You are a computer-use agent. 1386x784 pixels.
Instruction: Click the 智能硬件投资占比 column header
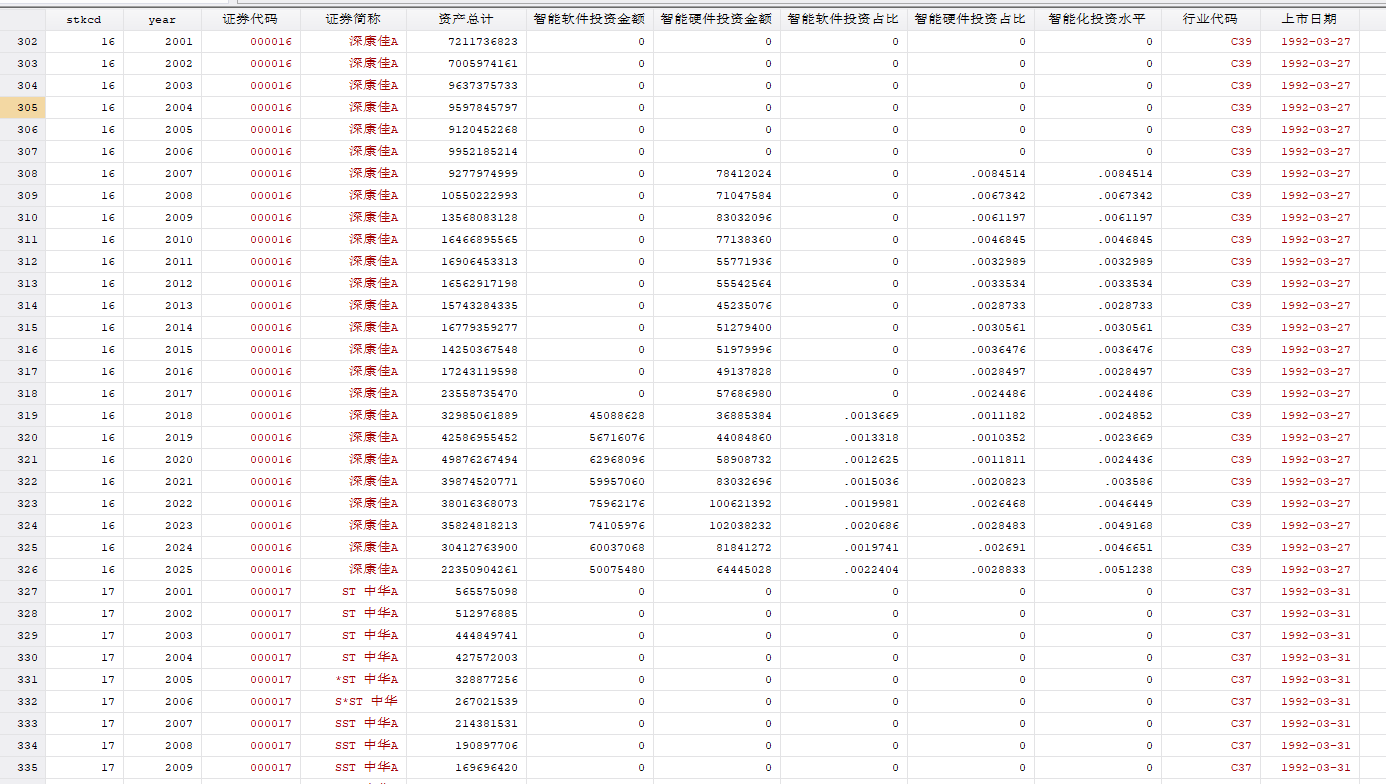pyautogui.click(x=970, y=19)
